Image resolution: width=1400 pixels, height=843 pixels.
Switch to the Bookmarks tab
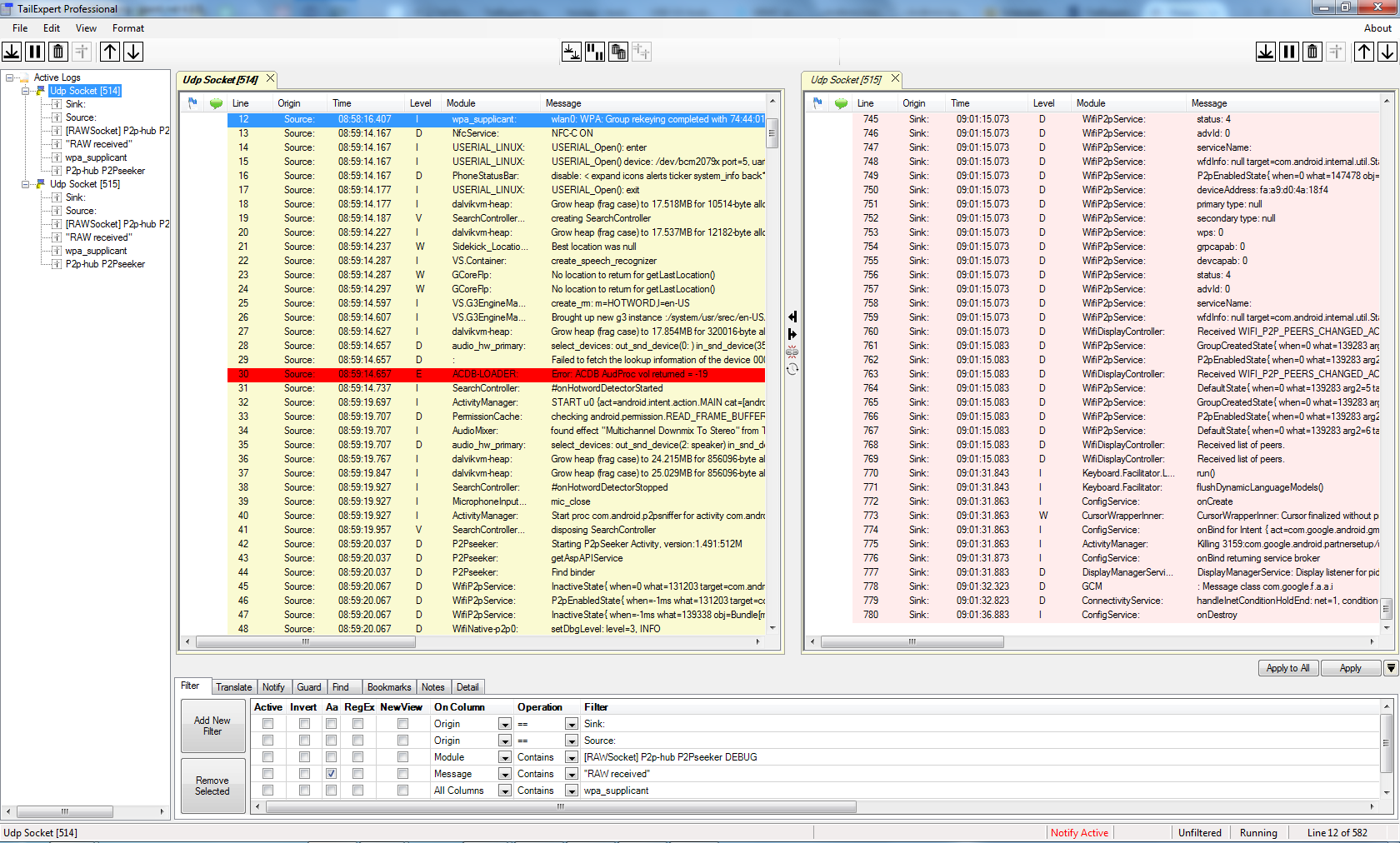click(x=388, y=687)
